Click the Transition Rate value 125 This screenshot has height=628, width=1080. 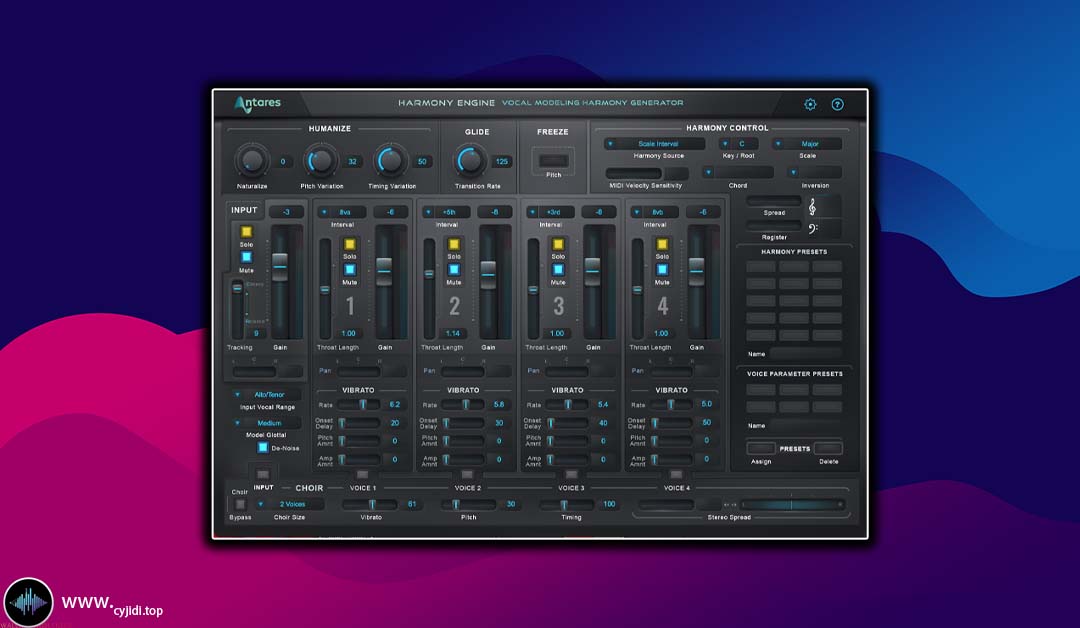tap(501, 161)
